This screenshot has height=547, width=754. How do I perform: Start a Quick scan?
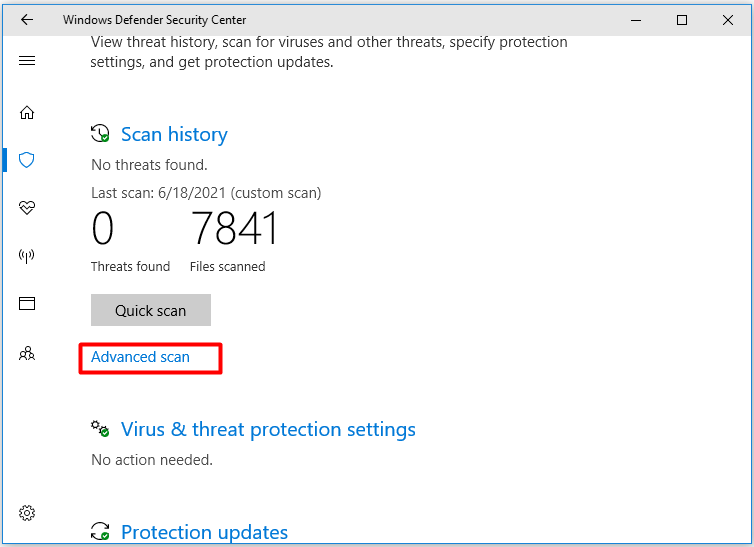pyautogui.click(x=151, y=310)
